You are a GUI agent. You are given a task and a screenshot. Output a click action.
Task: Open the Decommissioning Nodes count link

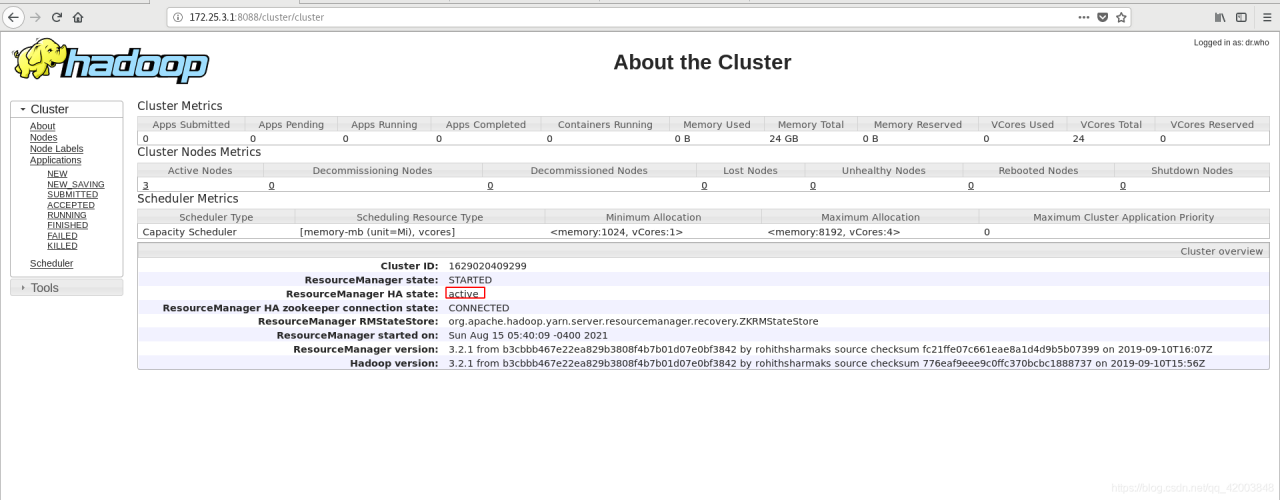click(272, 185)
